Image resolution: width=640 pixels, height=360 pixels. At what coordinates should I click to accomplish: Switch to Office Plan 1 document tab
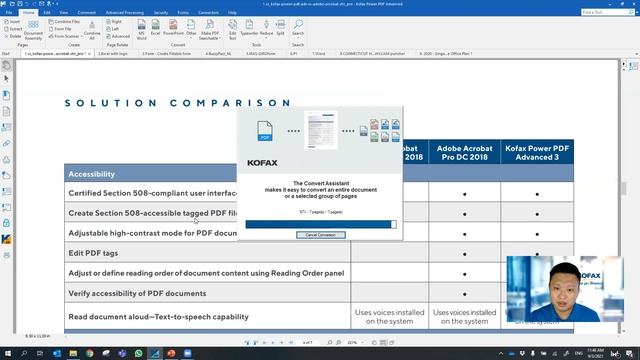[446, 53]
